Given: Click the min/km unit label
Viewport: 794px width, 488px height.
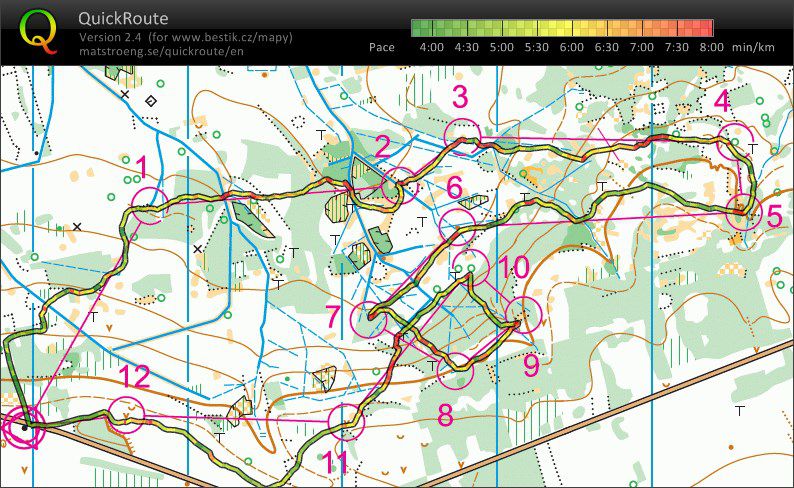Looking at the screenshot, I should click(753, 47).
